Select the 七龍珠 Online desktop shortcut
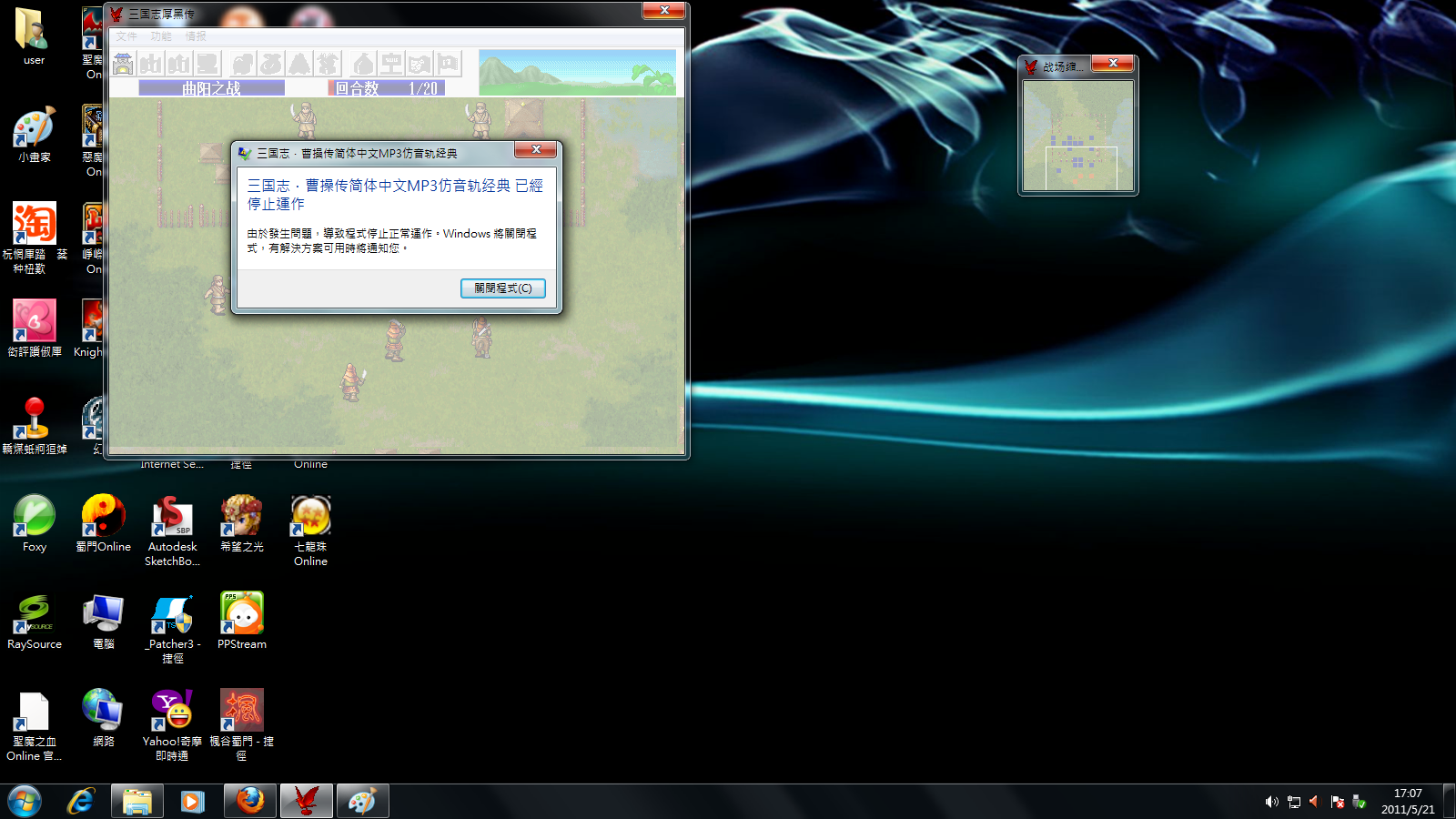 310,530
